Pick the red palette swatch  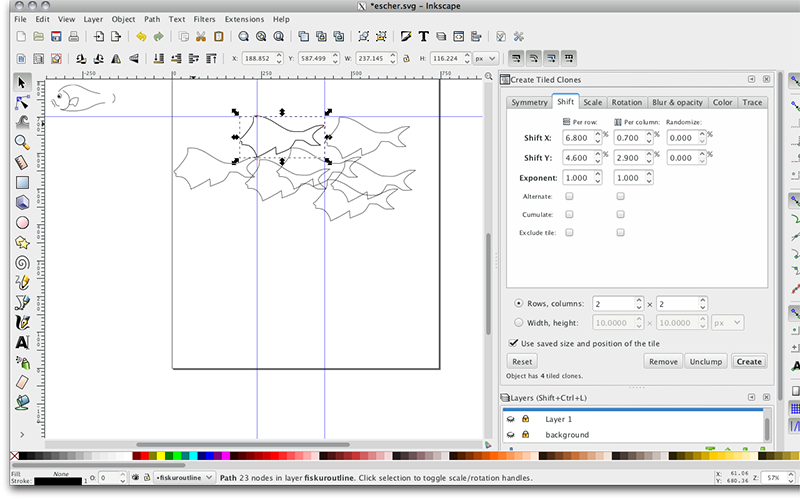coord(144,456)
